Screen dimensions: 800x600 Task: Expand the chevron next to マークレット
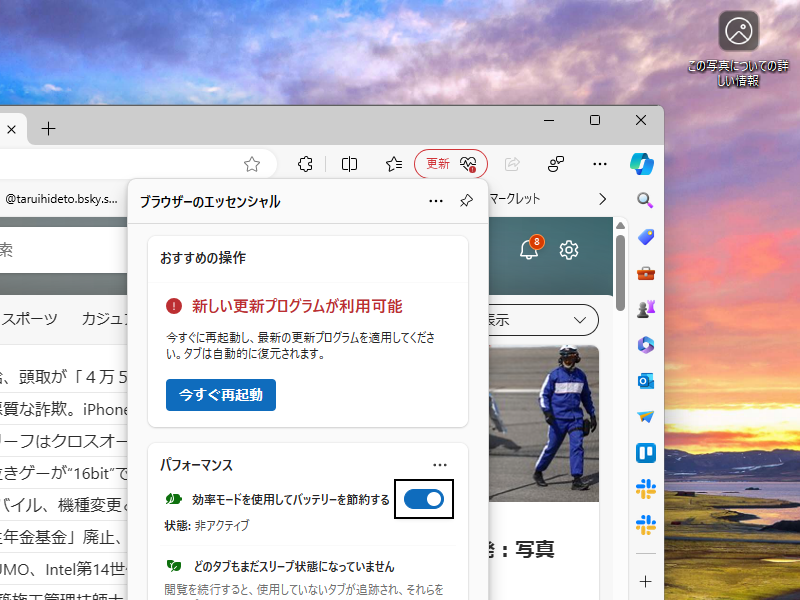(x=602, y=199)
